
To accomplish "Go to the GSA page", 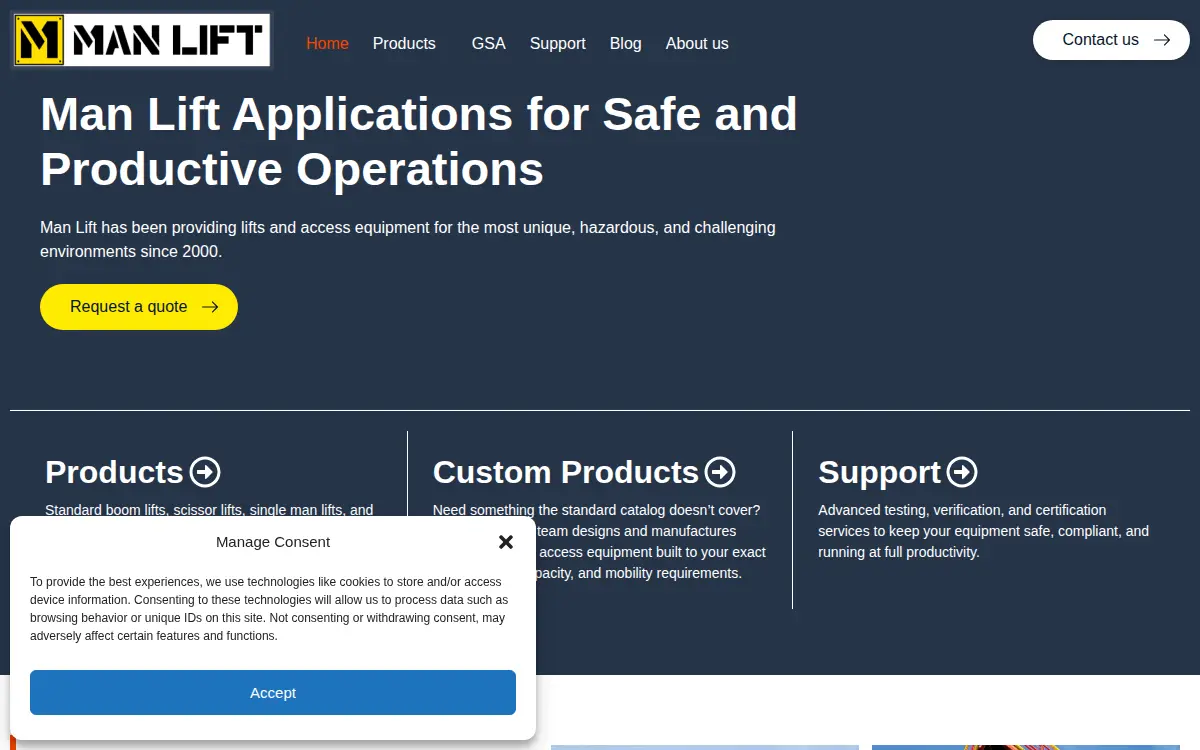I will point(488,43).
